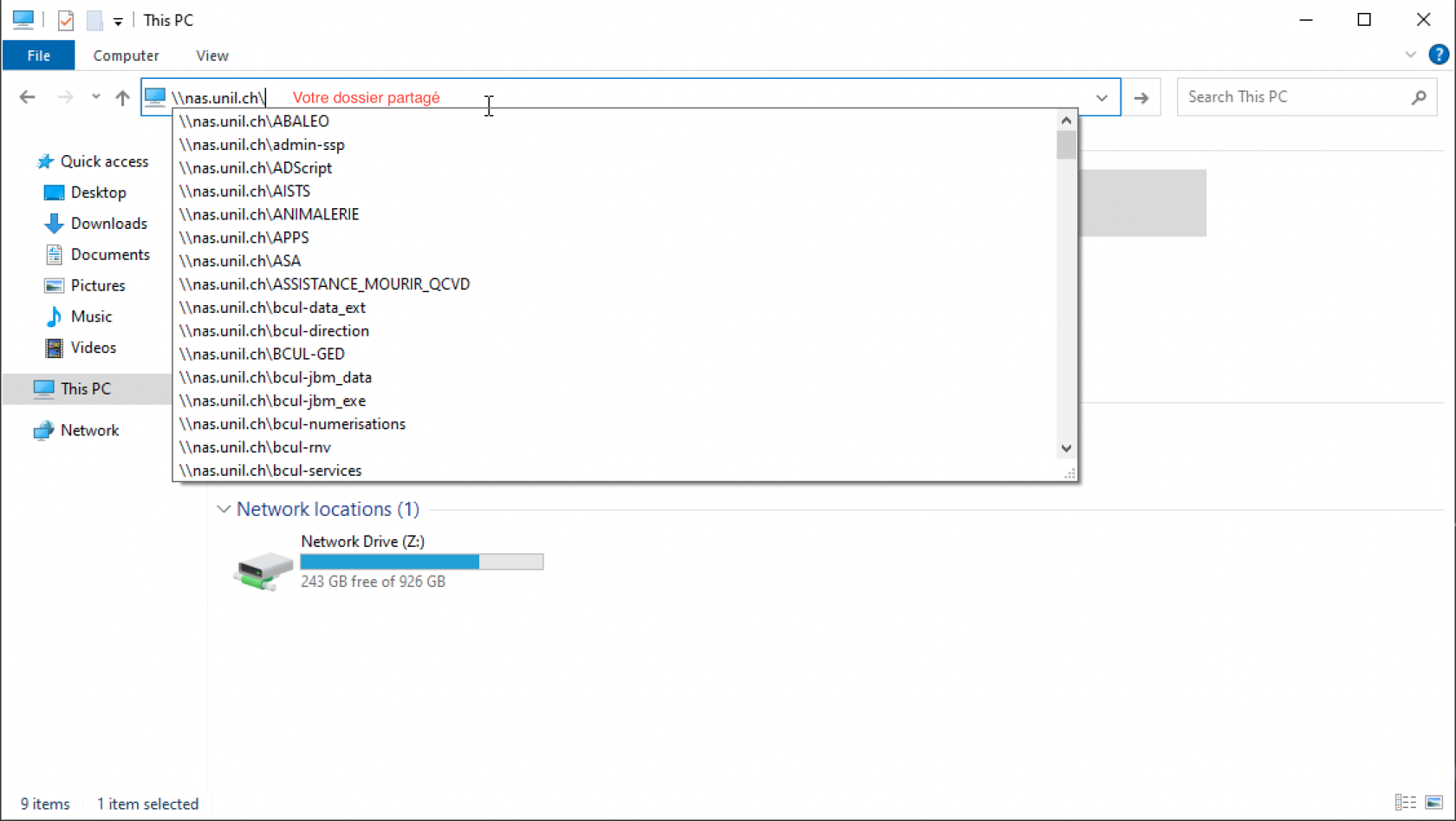The image size is (1456, 821).
Task: Open the recent locations dropdown arrow
Action: pos(95,97)
